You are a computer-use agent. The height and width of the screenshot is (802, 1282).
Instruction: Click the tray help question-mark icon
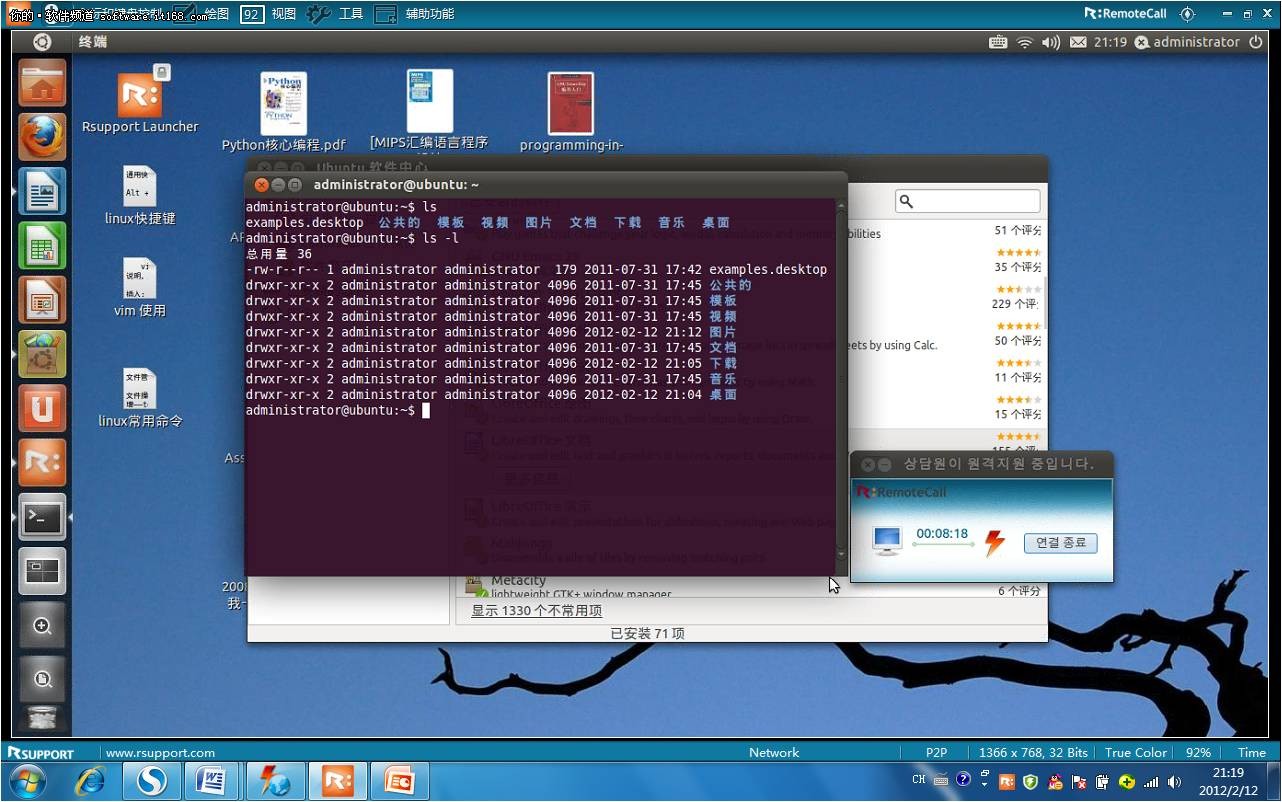963,779
